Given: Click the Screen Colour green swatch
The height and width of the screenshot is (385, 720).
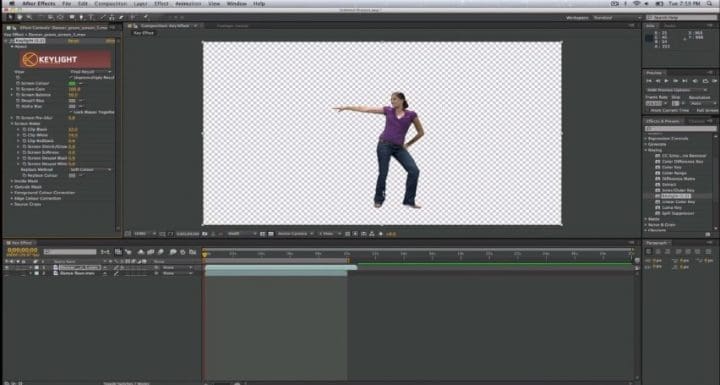Looking at the screenshot, I should tap(72, 83).
